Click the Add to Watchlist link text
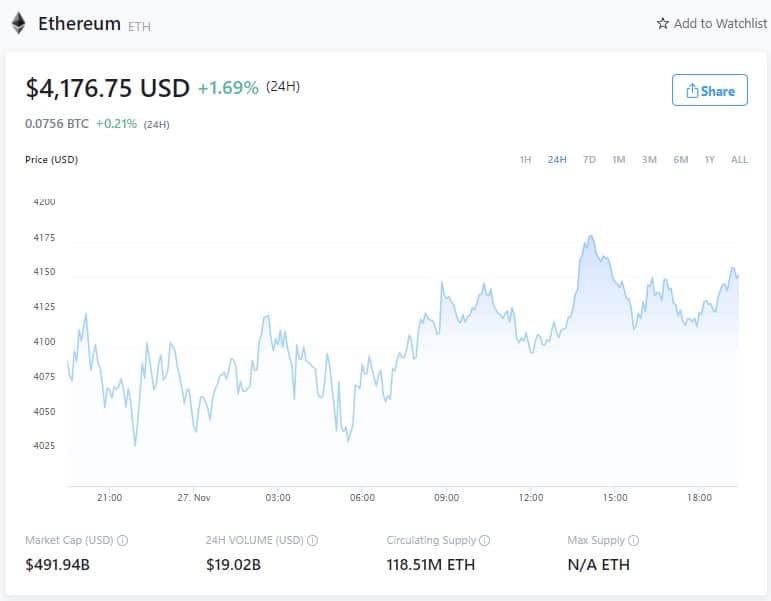Screen dimensions: 771x601 click(720, 23)
